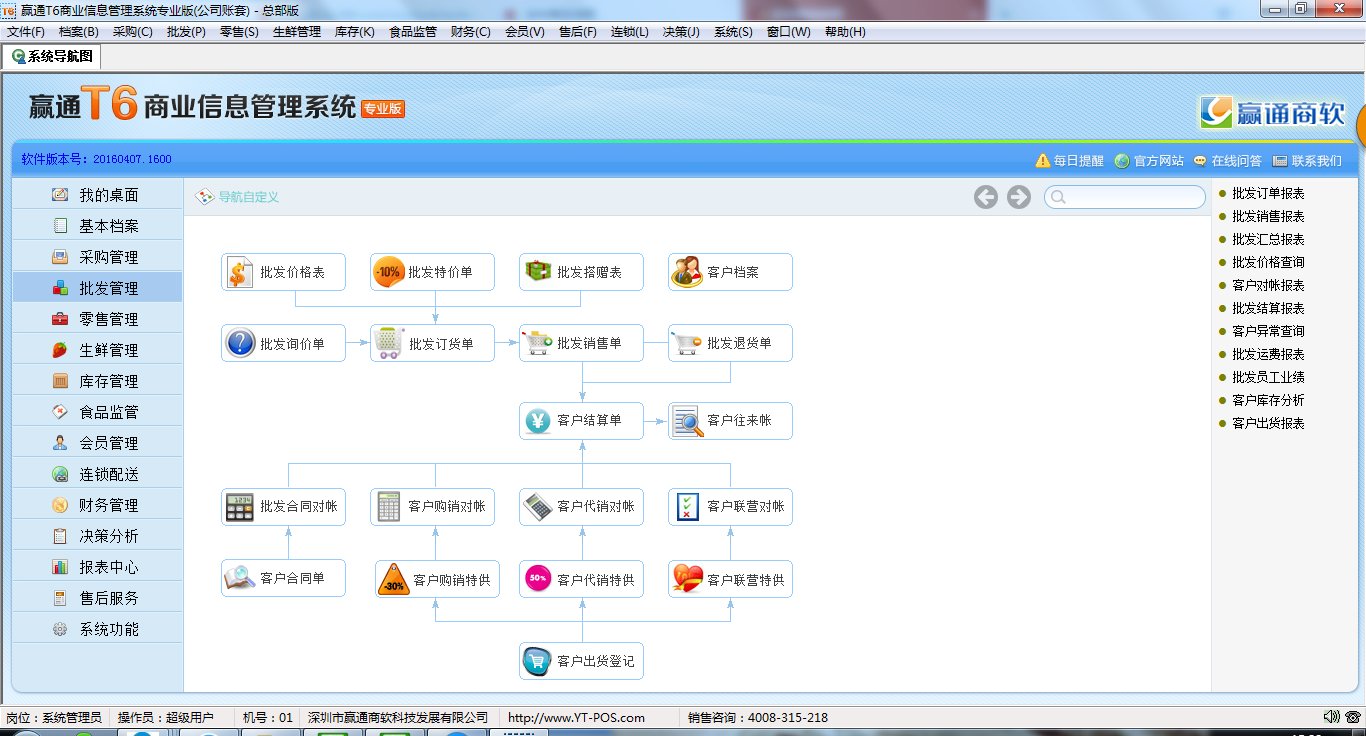This screenshot has width=1366, height=736.
Task: Open 在线问答 online Q&A
Action: (x=1227, y=160)
